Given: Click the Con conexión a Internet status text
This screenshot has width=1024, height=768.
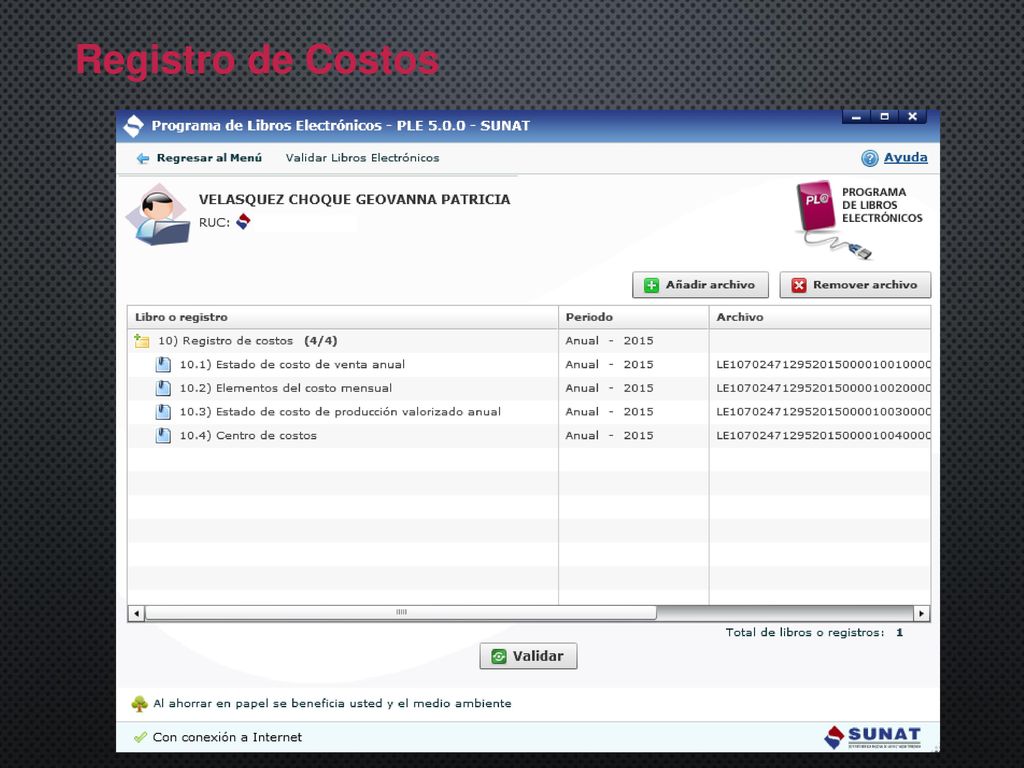Looking at the screenshot, I should tap(227, 737).
